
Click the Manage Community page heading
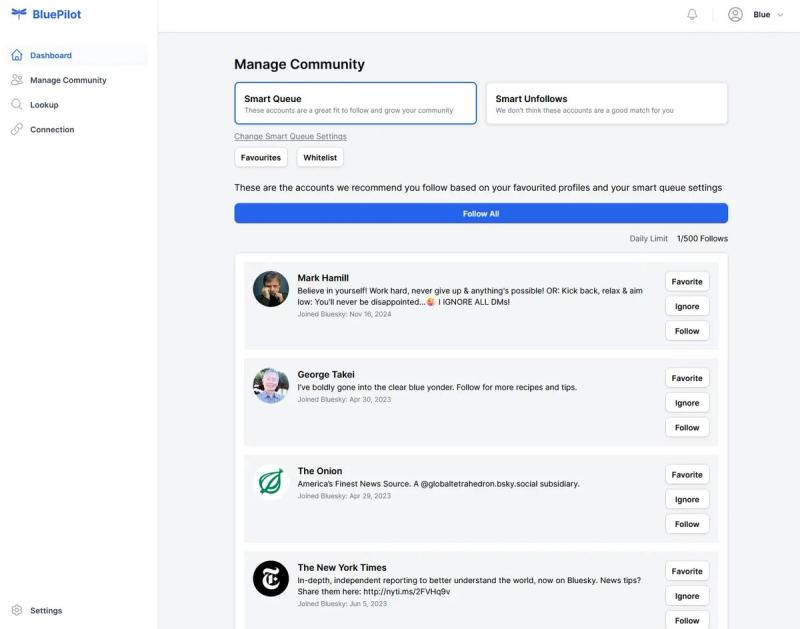click(x=299, y=64)
